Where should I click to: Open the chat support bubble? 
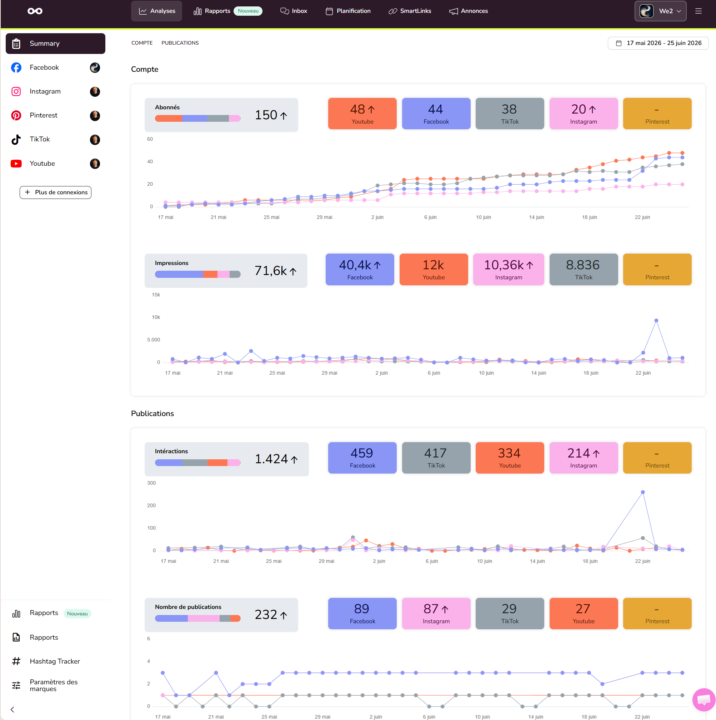coord(704,700)
